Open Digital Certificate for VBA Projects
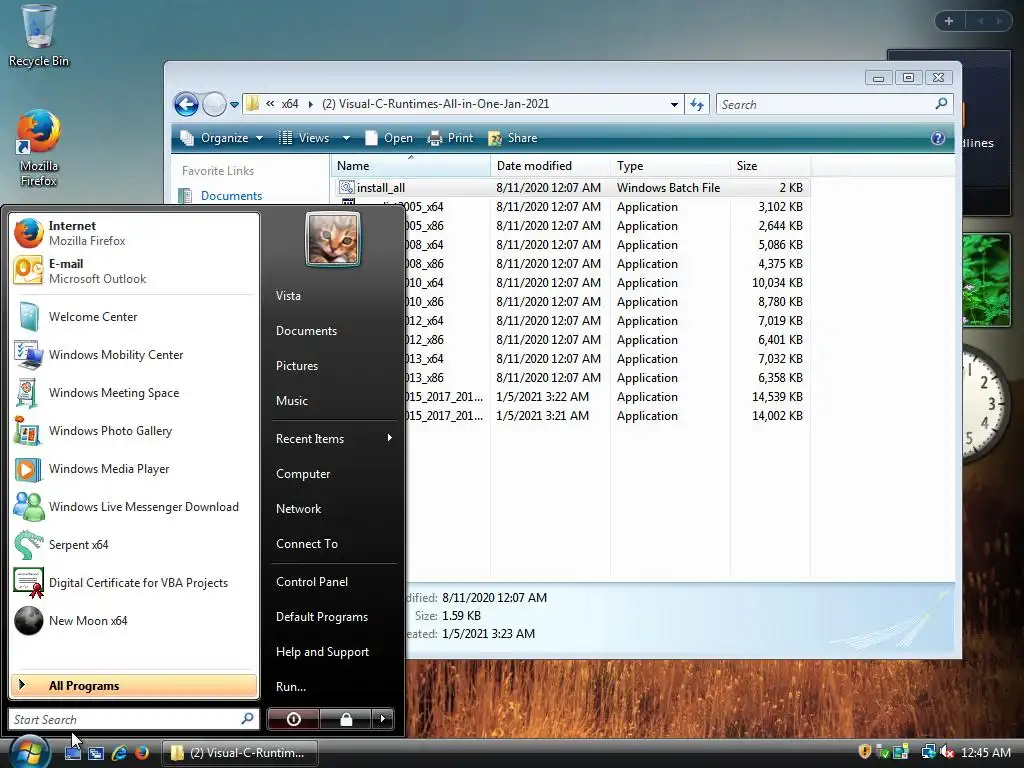The height and width of the screenshot is (768, 1024). click(x=135, y=583)
